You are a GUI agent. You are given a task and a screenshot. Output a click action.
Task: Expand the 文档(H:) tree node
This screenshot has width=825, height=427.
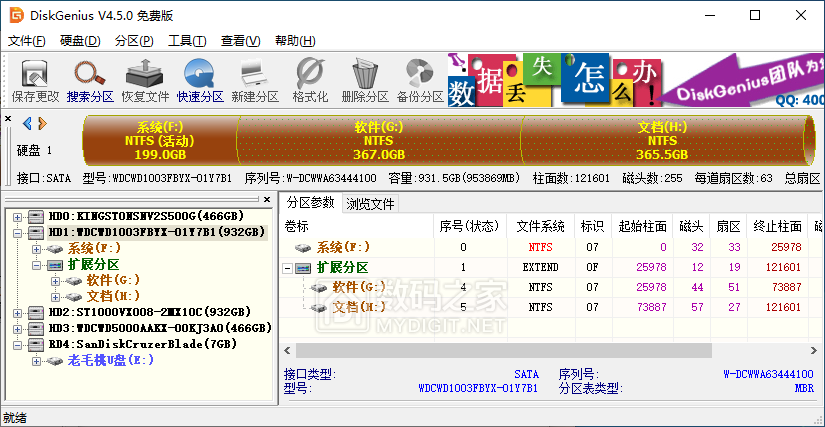point(55,297)
